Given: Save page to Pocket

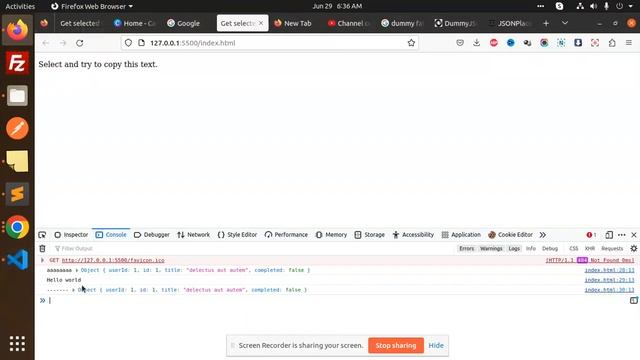Looking at the screenshot, I should tap(460, 43).
